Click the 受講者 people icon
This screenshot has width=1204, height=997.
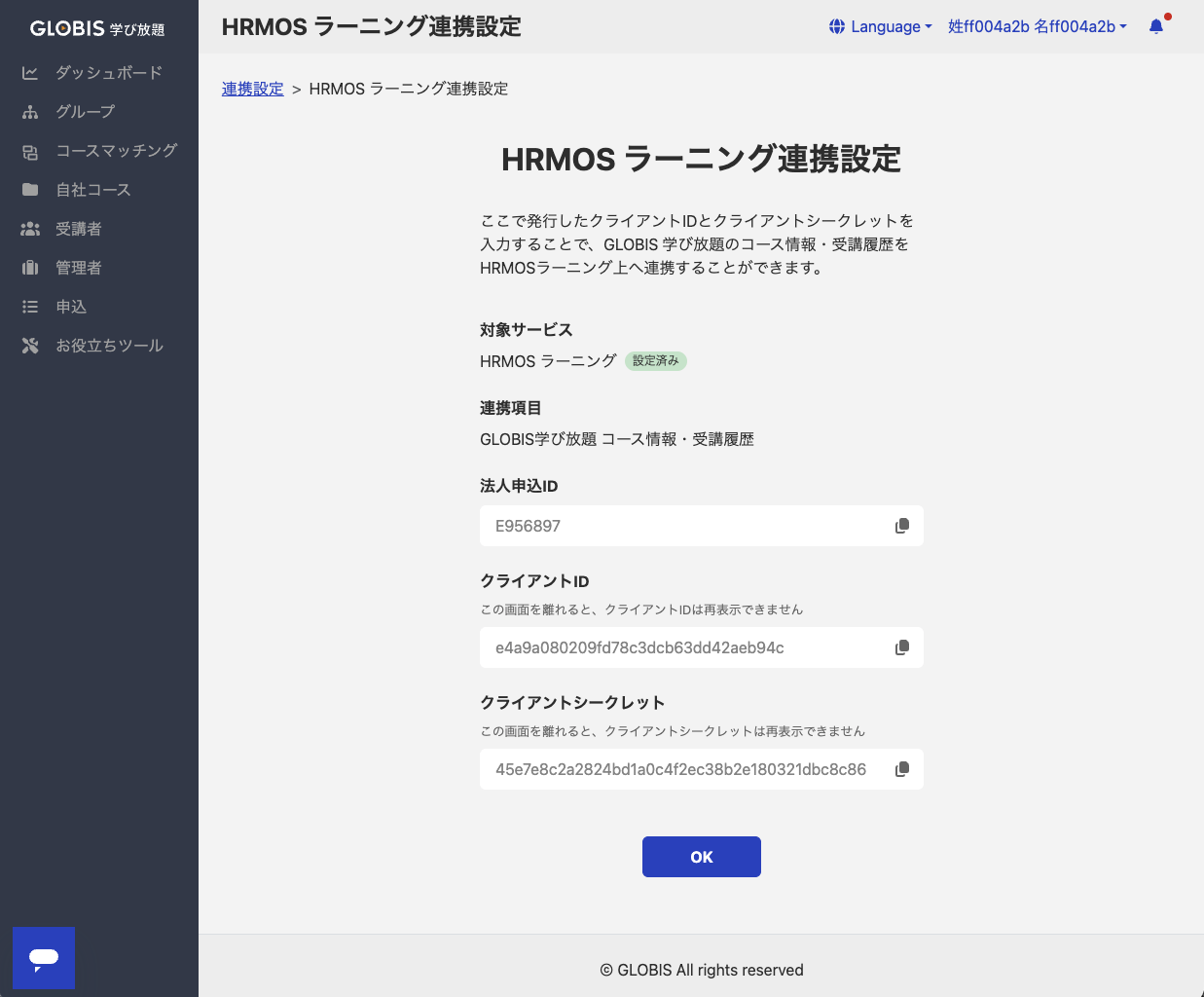pos(30,229)
